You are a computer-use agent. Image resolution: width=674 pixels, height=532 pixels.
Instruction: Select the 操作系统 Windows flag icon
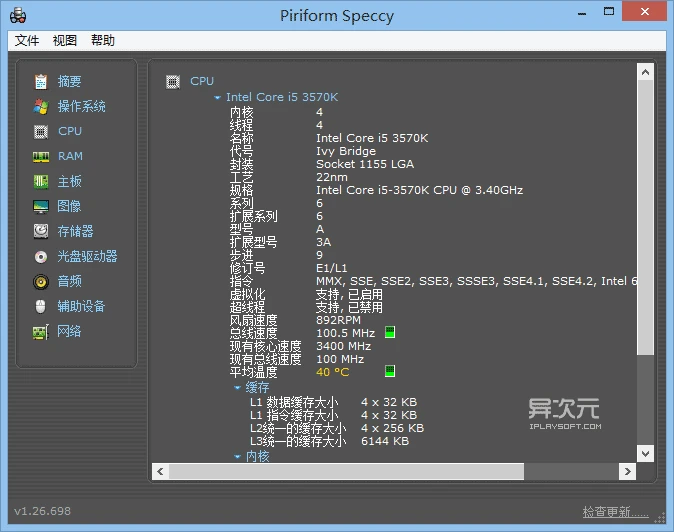pyautogui.click(x=41, y=107)
